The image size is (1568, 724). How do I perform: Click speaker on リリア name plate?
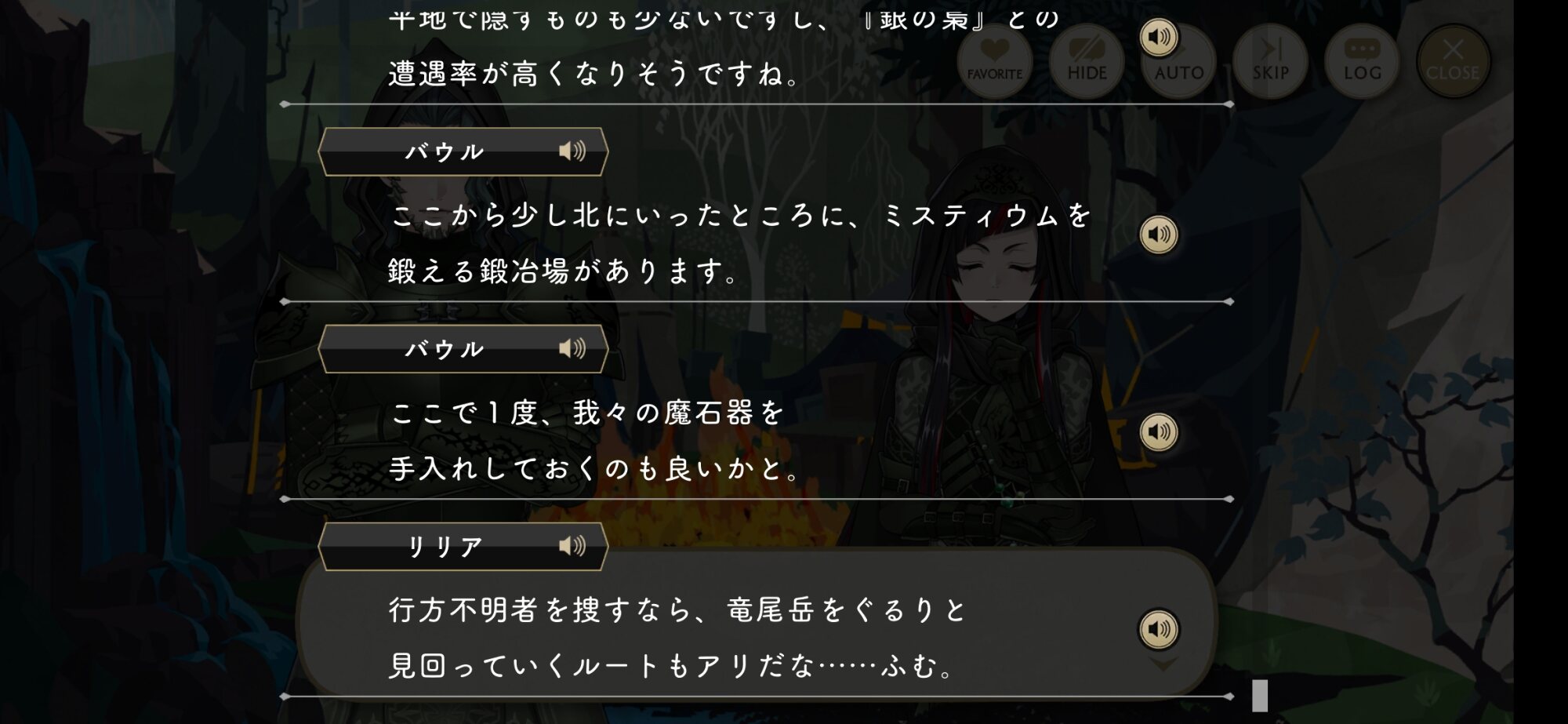(572, 546)
